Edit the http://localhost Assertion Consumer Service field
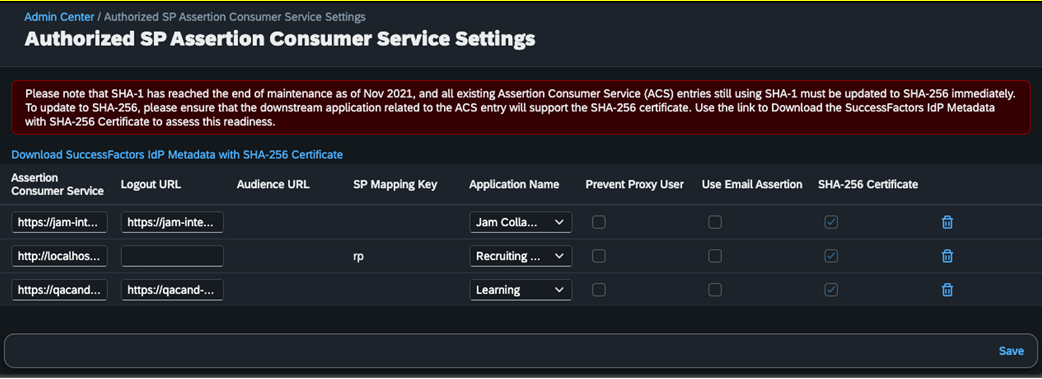This screenshot has height=379, width=1042. (59, 256)
